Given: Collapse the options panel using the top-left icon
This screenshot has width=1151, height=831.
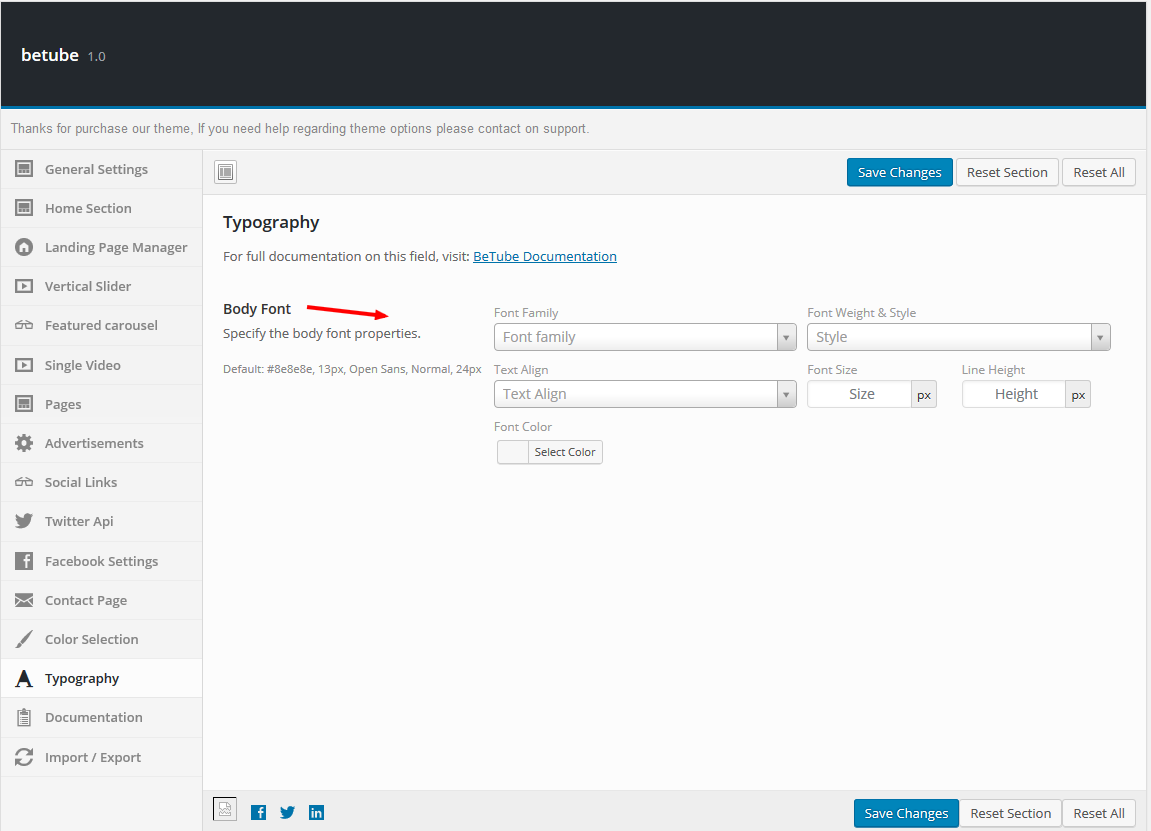Looking at the screenshot, I should 225,171.
